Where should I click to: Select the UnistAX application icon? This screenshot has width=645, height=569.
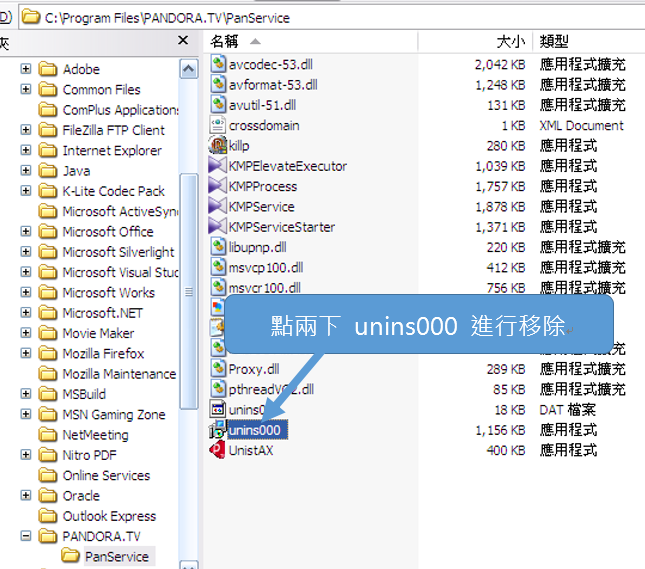coord(218,450)
